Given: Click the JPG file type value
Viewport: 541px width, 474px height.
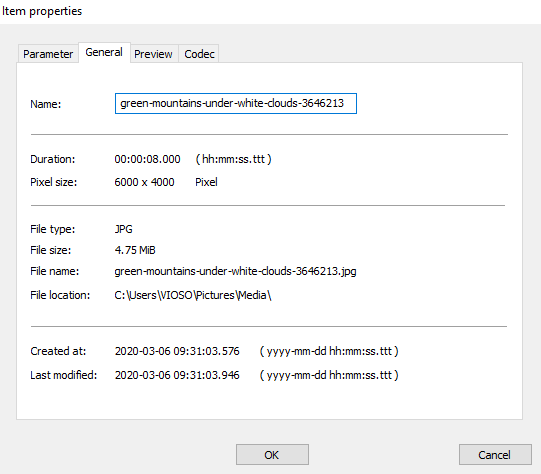Looking at the screenshot, I should (x=124, y=229).
